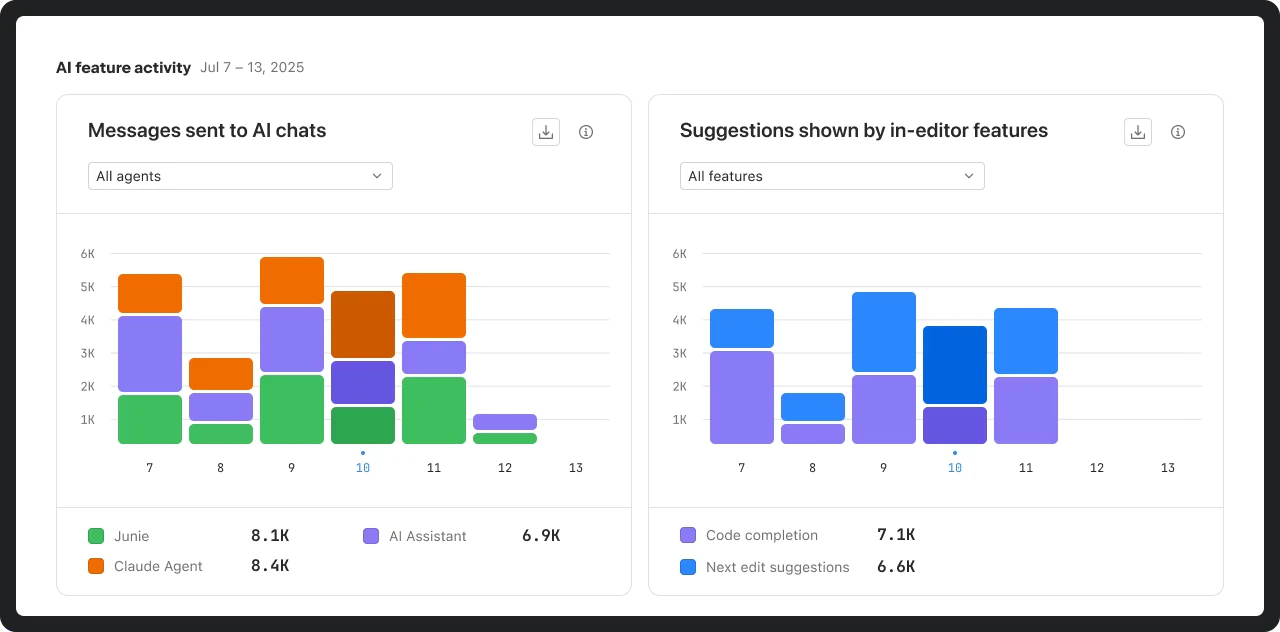Download Messages sent to AI chats data
Screen dimensions: 1280x632
[x=546, y=132]
